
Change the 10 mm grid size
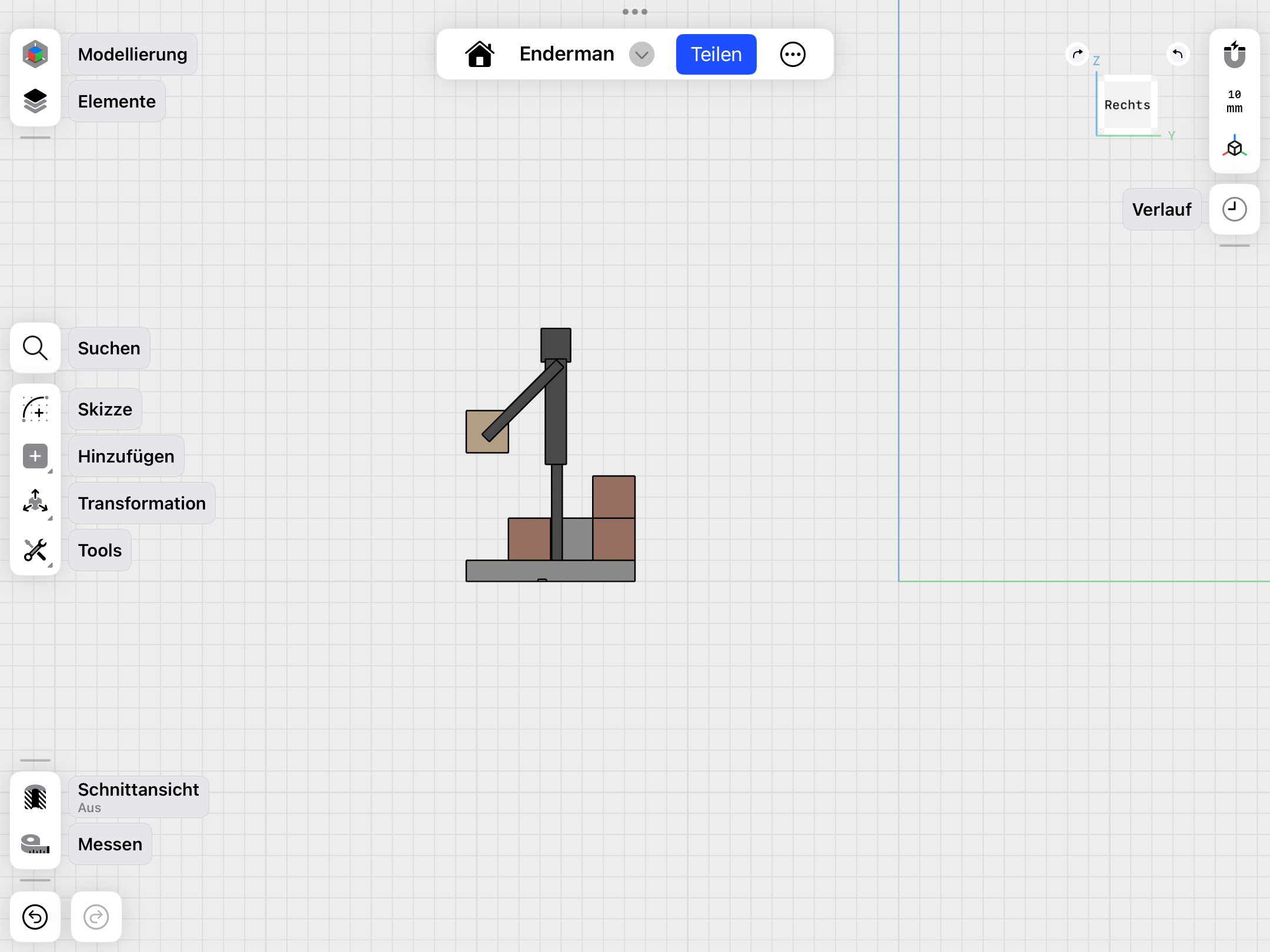pos(1235,101)
